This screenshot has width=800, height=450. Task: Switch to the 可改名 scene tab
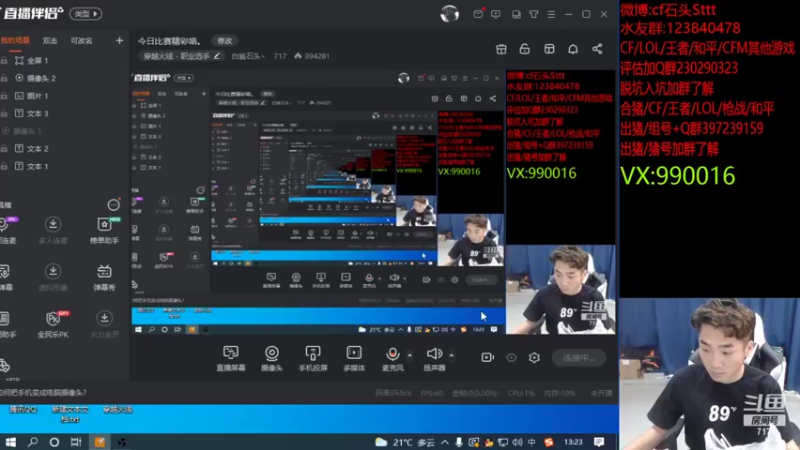tap(81, 41)
